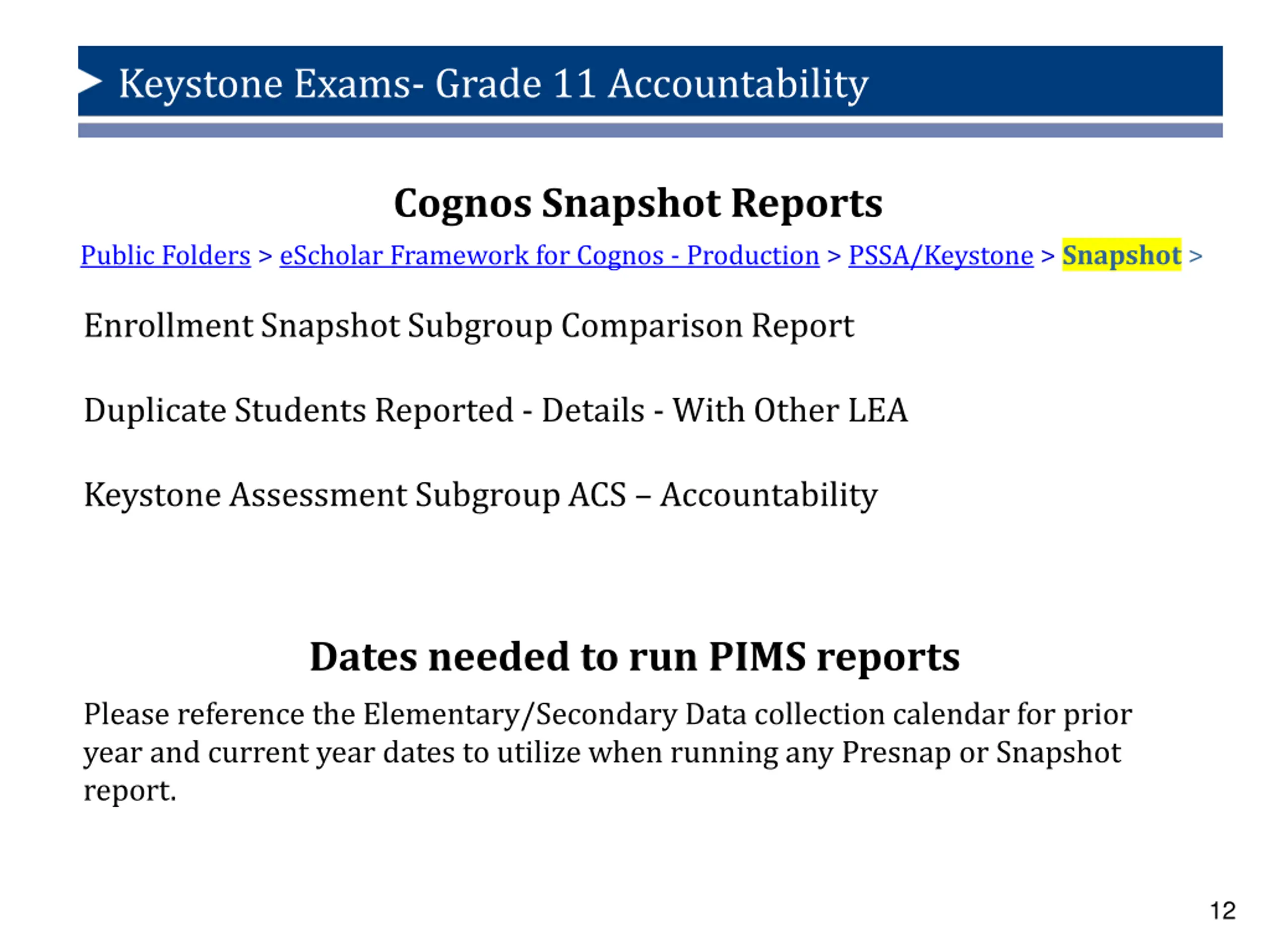Click the separator chevron before Snapshot
Viewport: 1270px width, 952px height.
tap(1048, 256)
